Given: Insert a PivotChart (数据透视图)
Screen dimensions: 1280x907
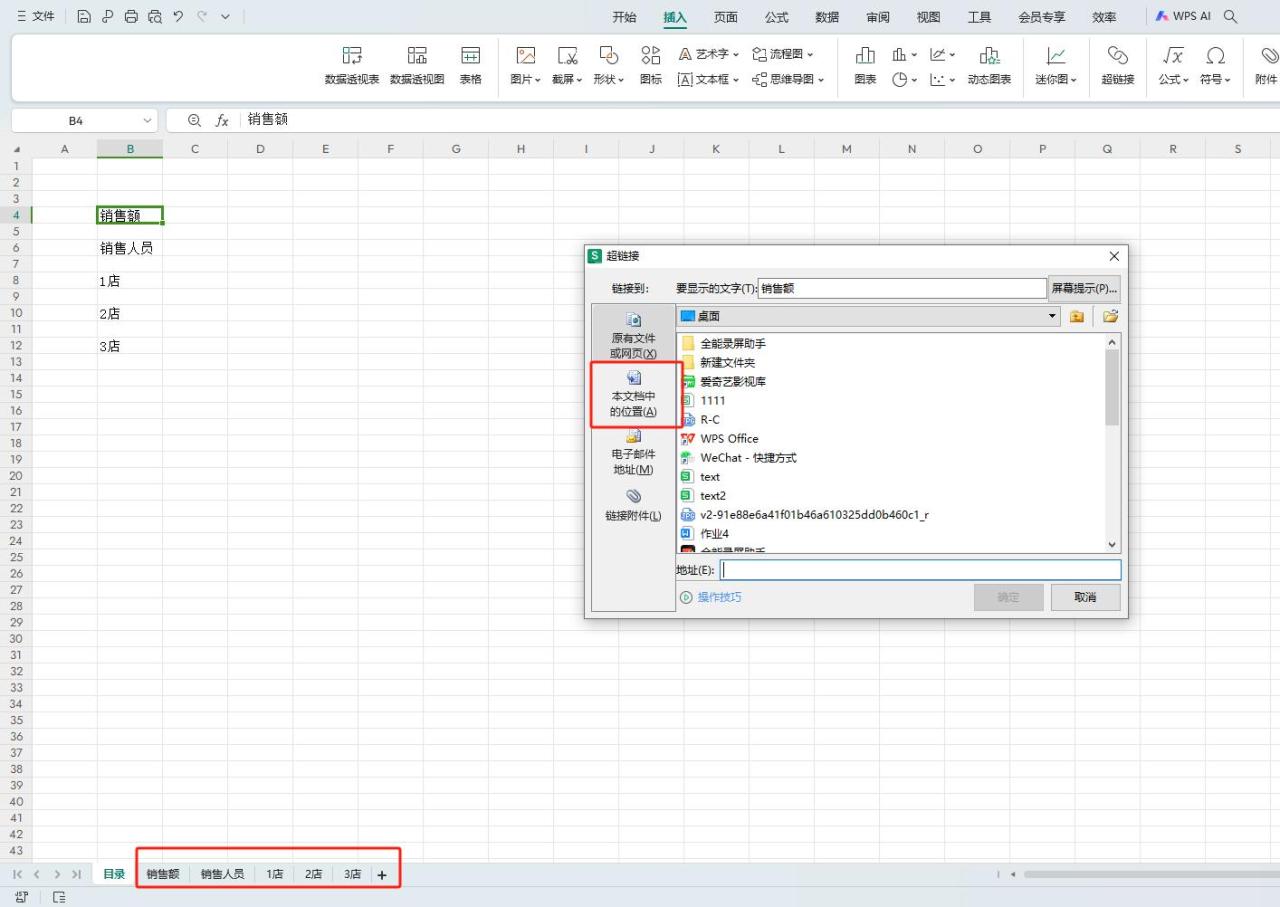Looking at the screenshot, I should coord(417,66).
